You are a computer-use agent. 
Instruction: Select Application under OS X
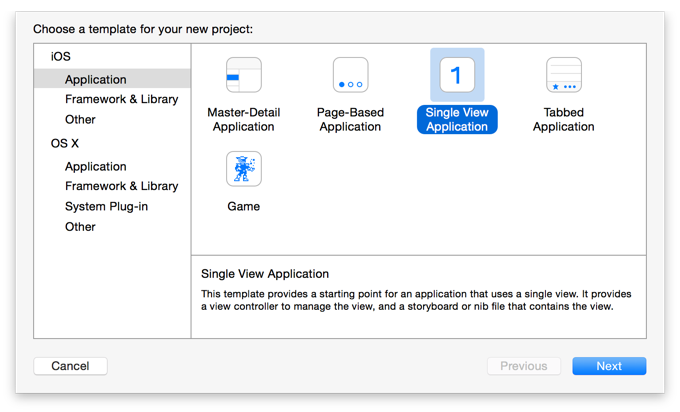click(x=96, y=167)
